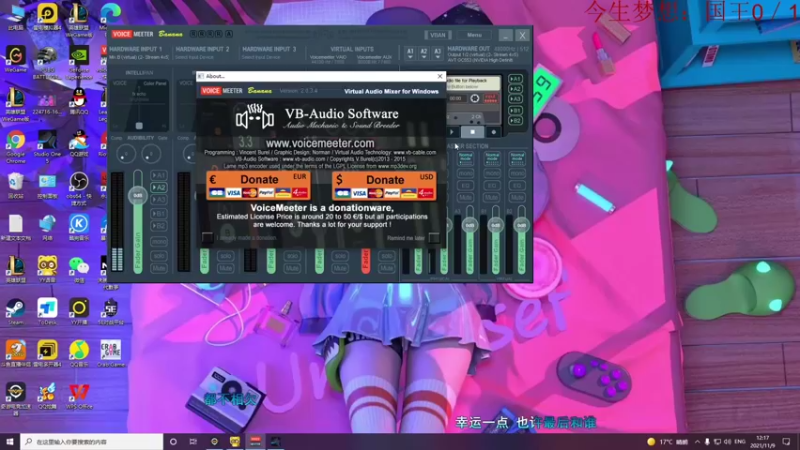The height and width of the screenshot is (450, 800).
Task: Open the ToDesk desktop shortcut
Action: tap(47, 310)
